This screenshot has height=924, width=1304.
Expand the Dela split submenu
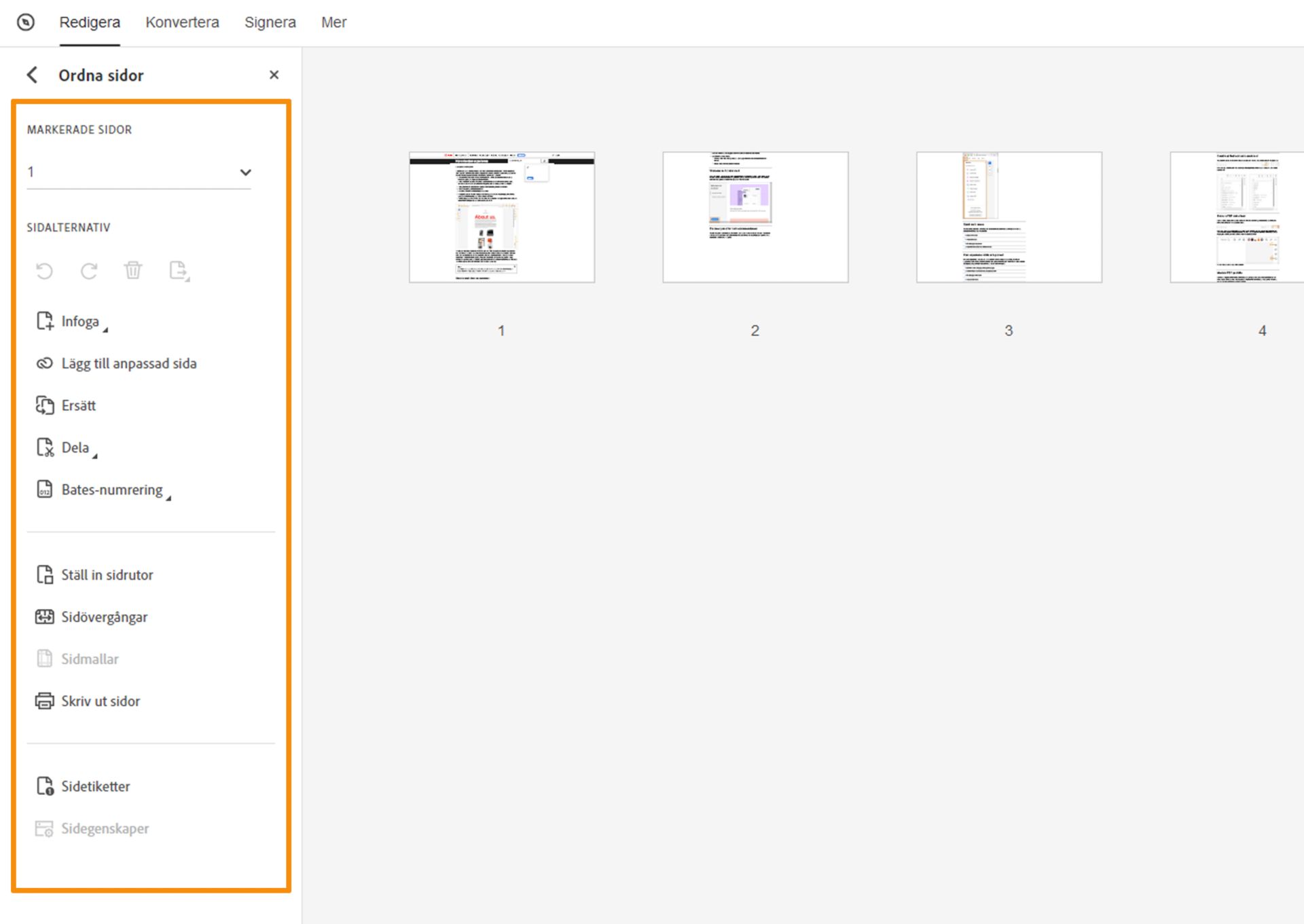coord(75,448)
